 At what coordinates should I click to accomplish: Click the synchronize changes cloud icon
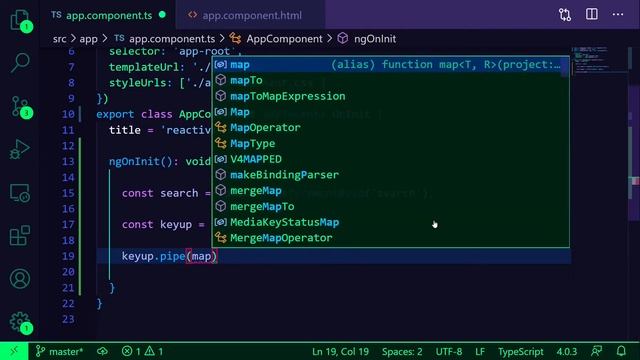[102, 351]
